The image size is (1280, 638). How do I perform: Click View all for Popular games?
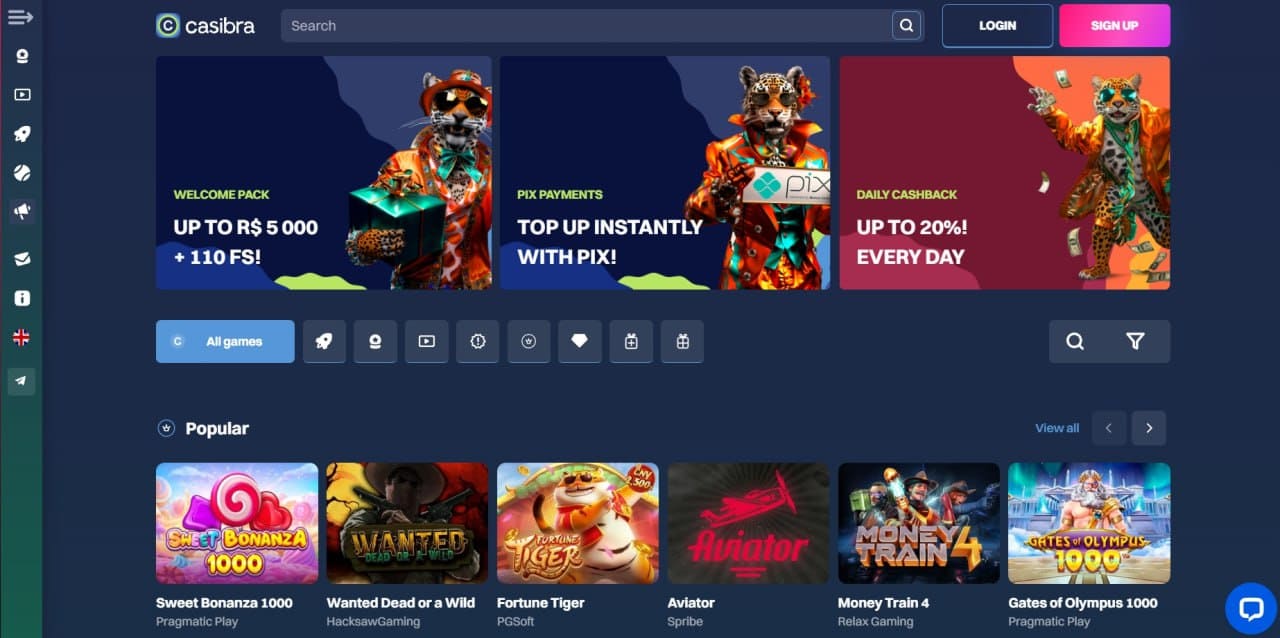(1057, 428)
